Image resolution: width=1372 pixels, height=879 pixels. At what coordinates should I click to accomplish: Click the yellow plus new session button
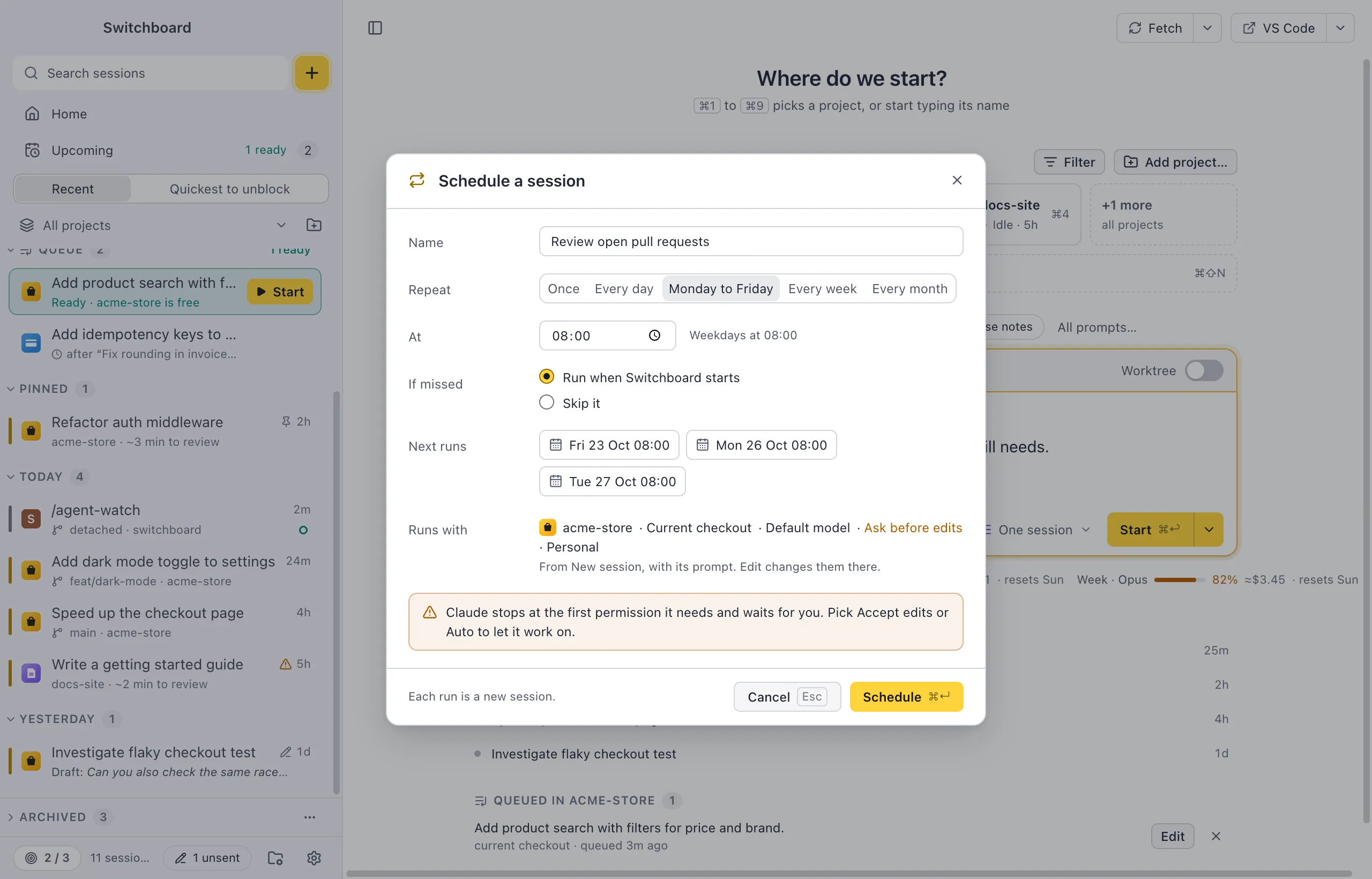point(311,73)
